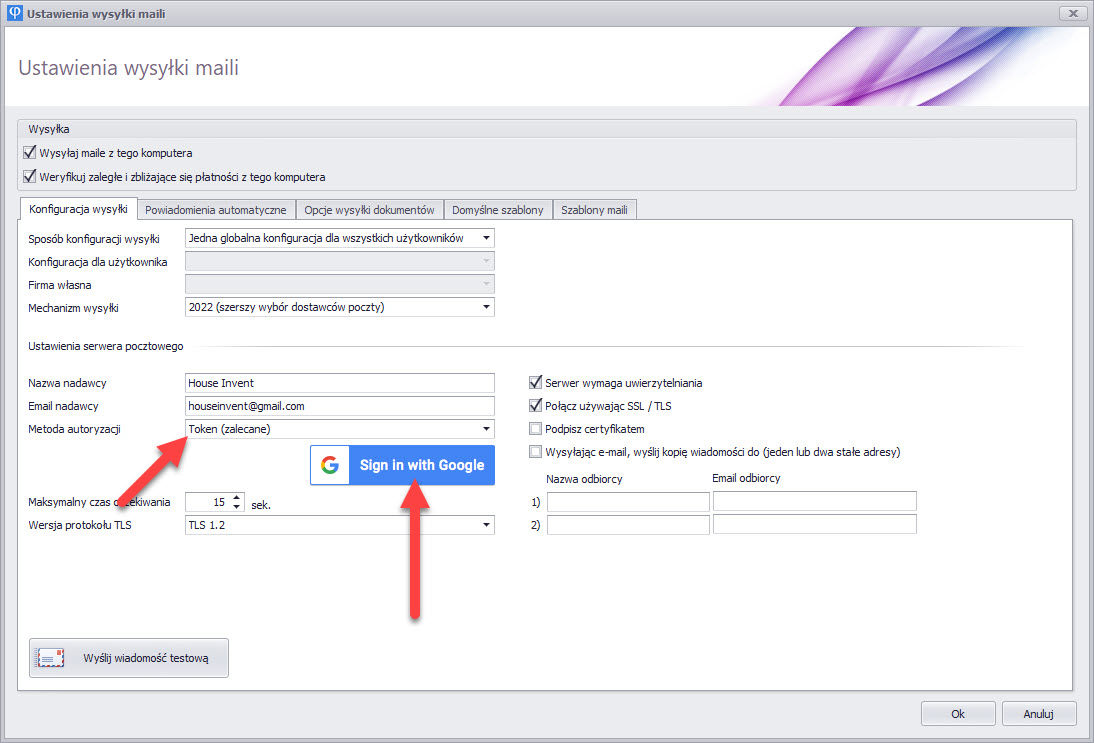Toggle 'Serwer wymaga uwierzytelniania' checkbox
Image resolution: width=1094 pixels, height=743 pixels.
click(535, 382)
